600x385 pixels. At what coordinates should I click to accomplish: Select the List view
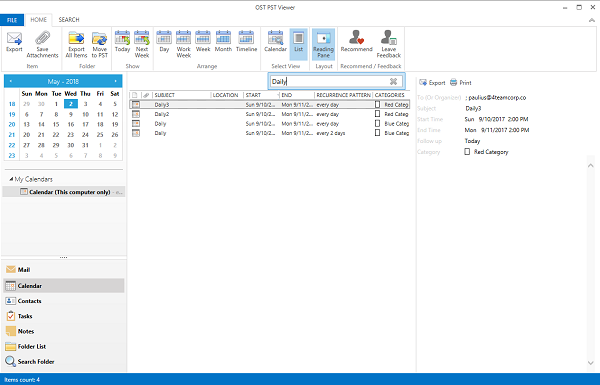point(298,44)
